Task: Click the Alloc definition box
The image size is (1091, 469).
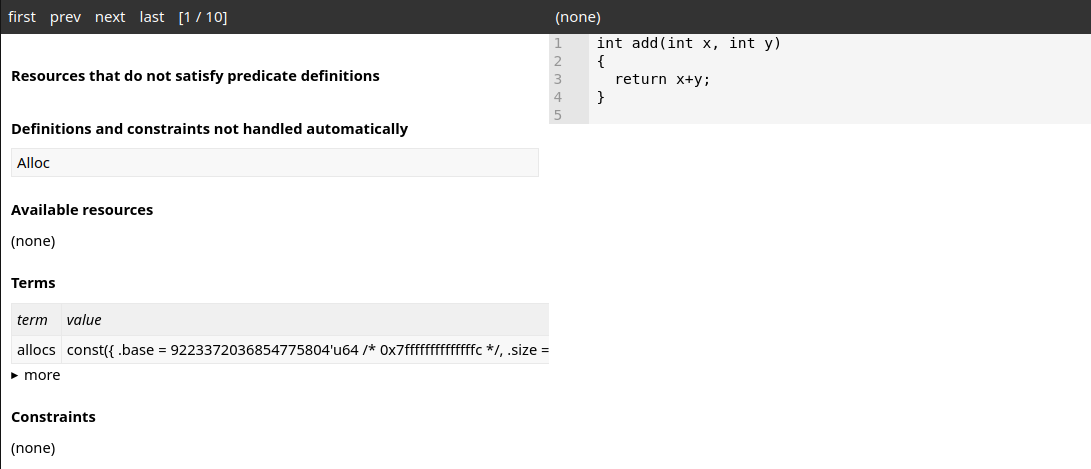Action: (x=275, y=163)
